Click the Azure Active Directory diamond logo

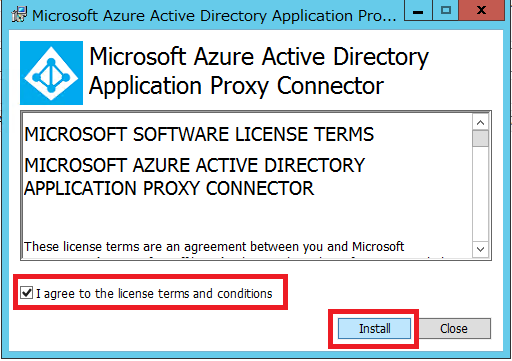pyautogui.click(x=51, y=73)
